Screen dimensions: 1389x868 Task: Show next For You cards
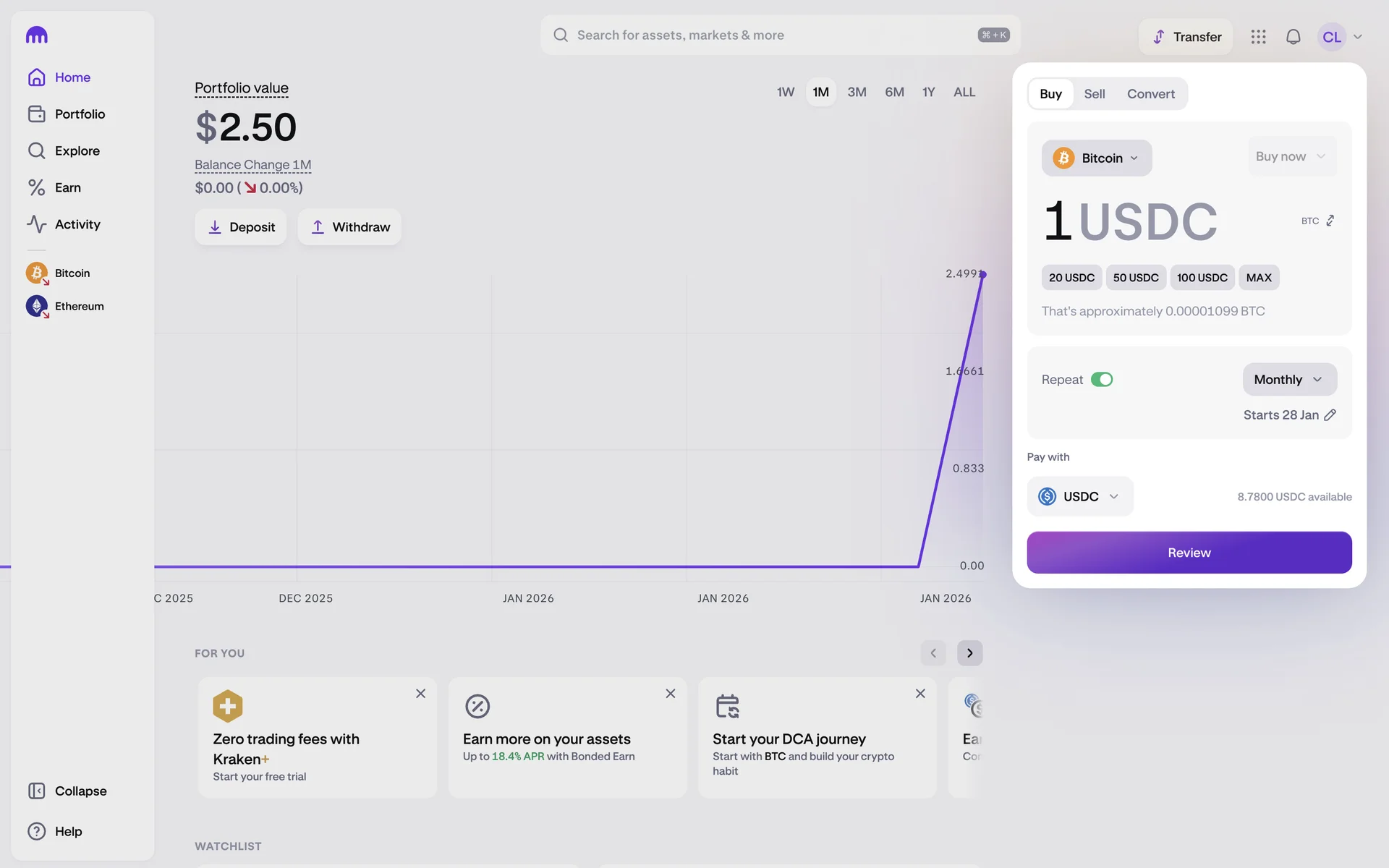click(969, 653)
